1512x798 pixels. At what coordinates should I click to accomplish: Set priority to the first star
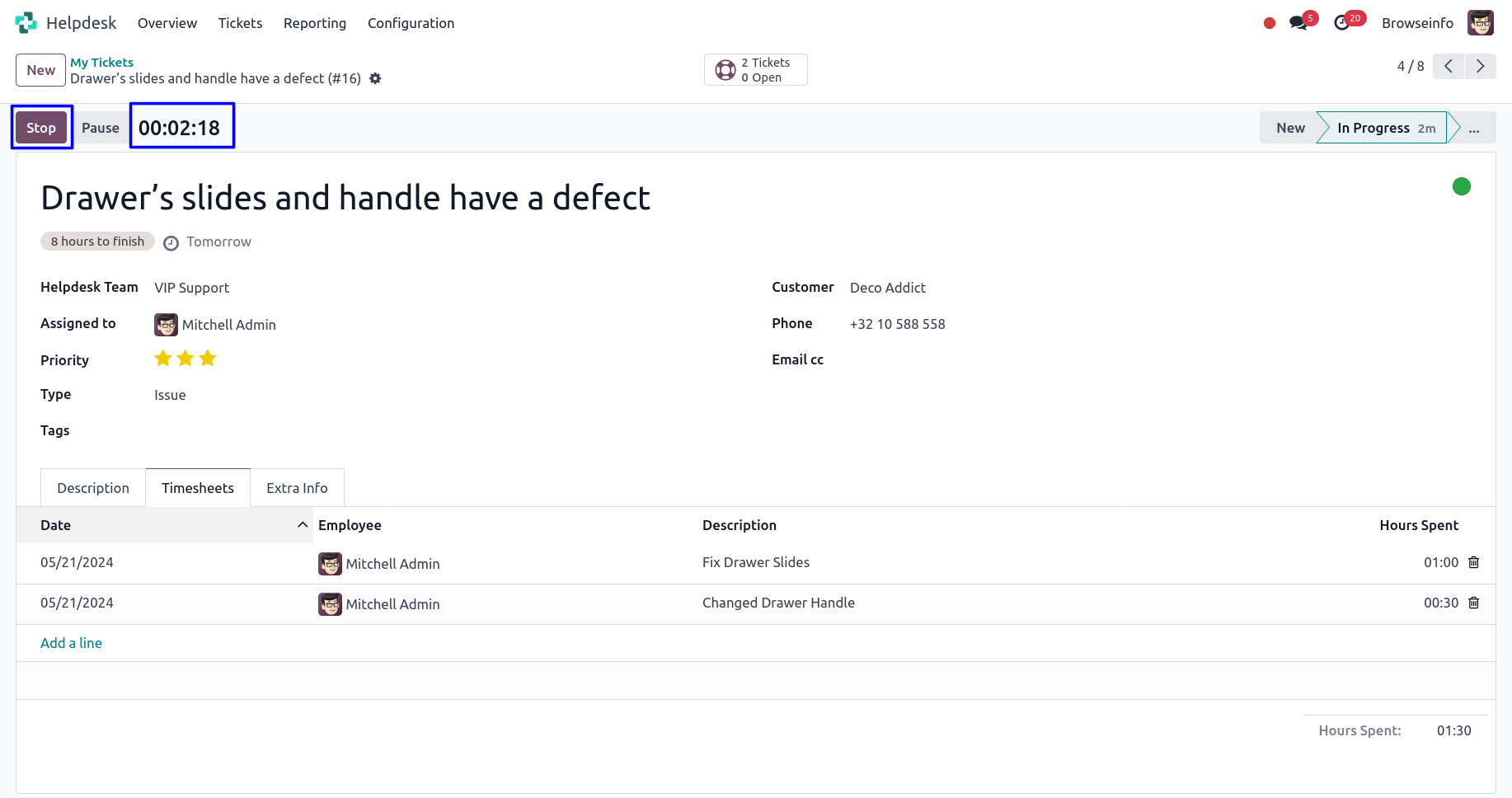(x=163, y=359)
